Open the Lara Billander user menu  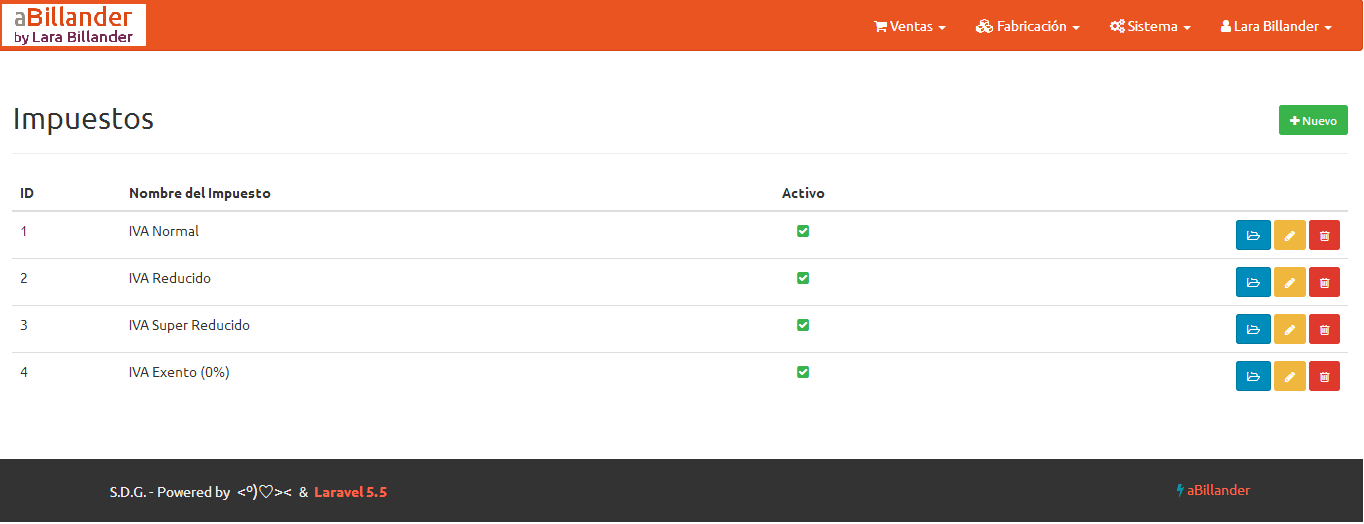[x=1276, y=27]
